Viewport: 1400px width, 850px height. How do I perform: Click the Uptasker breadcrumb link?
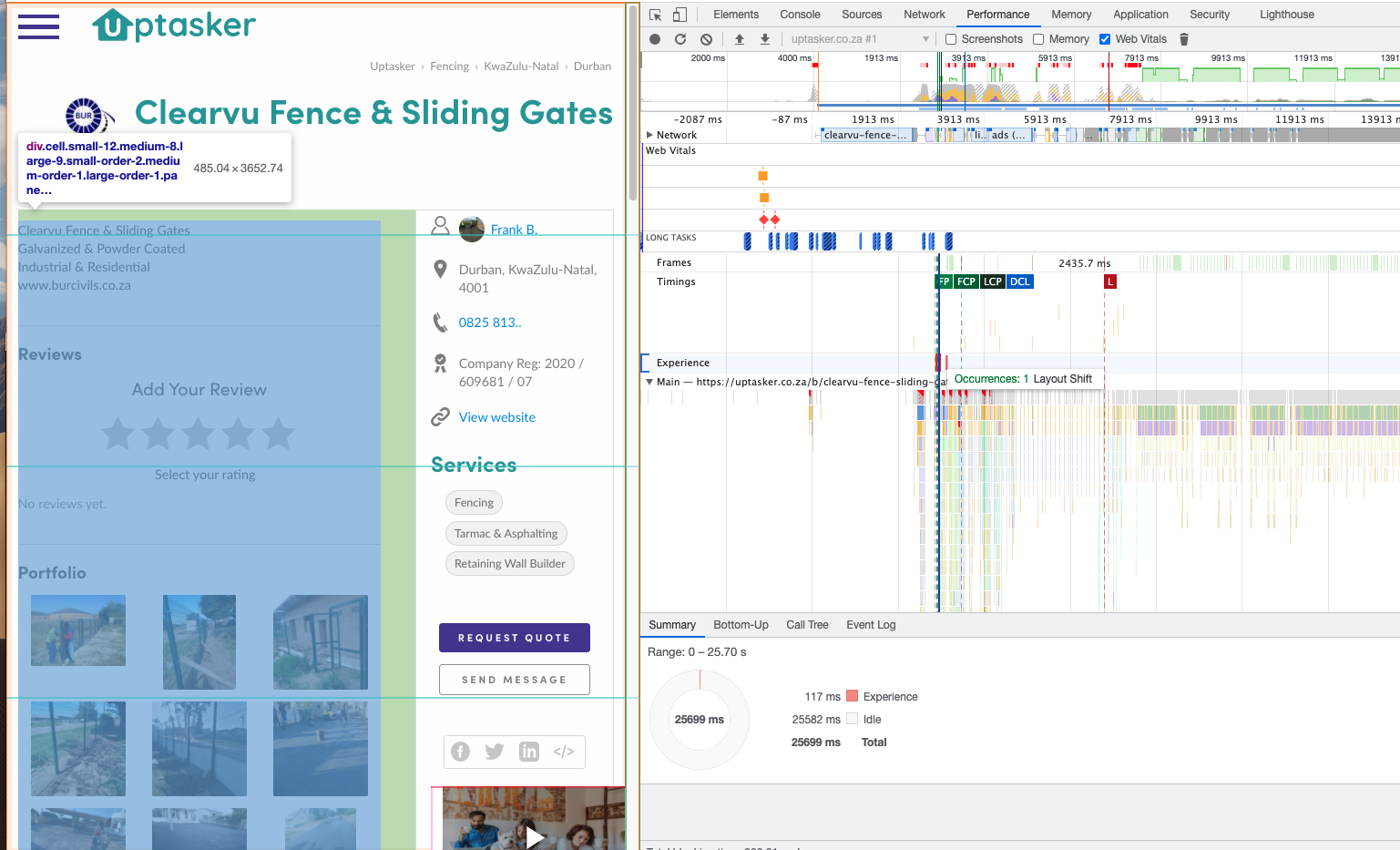pos(393,67)
